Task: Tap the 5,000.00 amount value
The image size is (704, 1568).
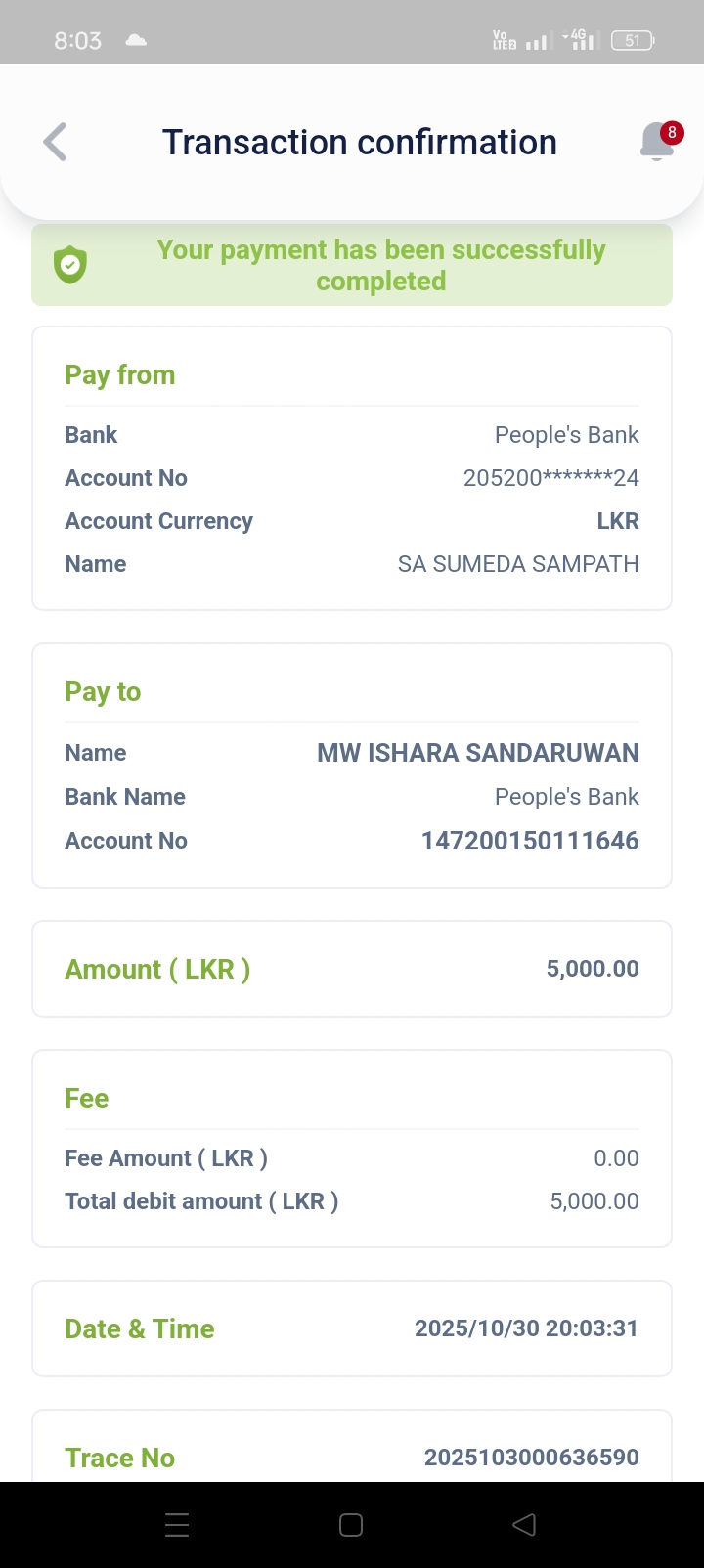Action: [x=592, y=969]
